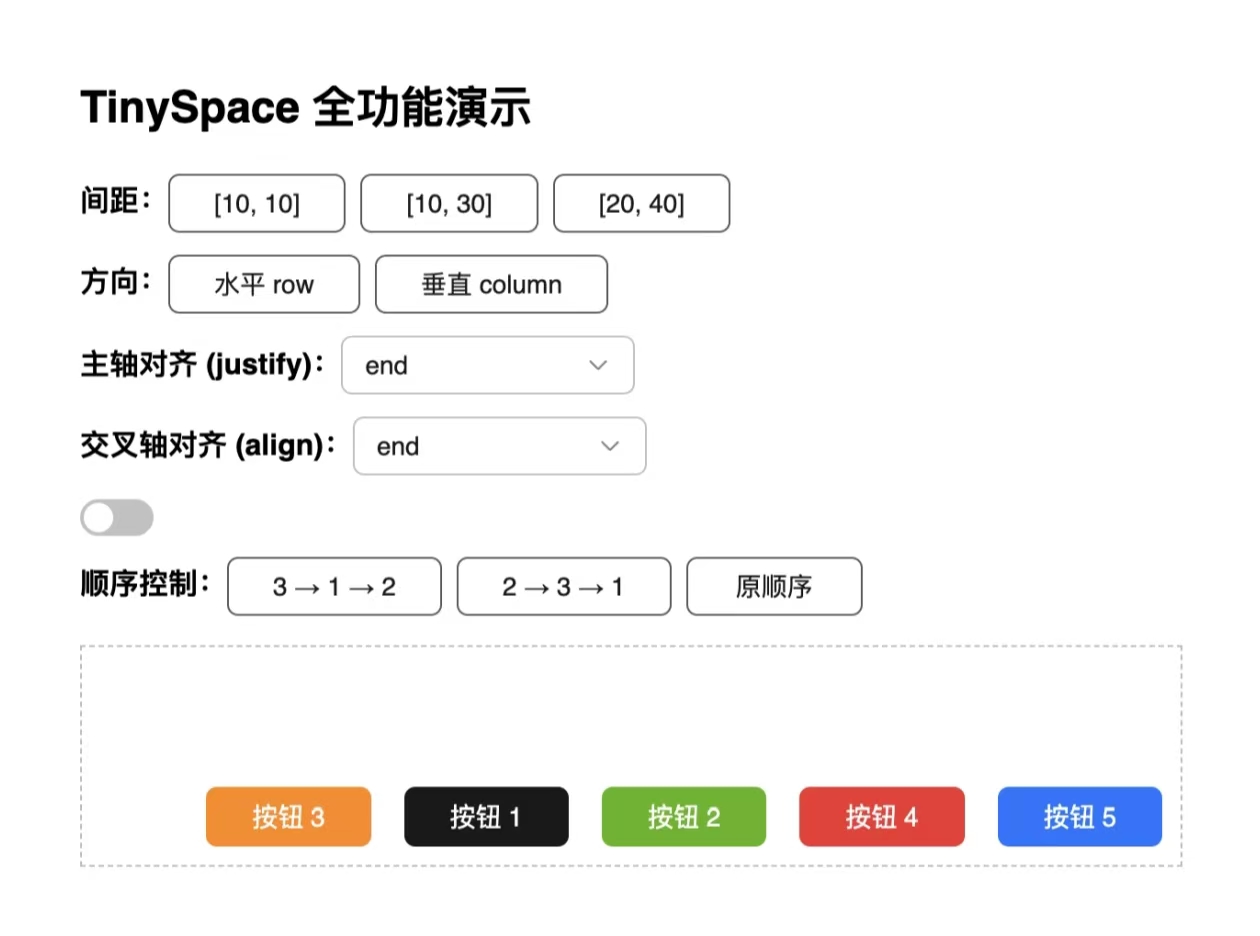Click the black 按钮 1 button
1260x936 pixels.
click(x=486, y=817)
